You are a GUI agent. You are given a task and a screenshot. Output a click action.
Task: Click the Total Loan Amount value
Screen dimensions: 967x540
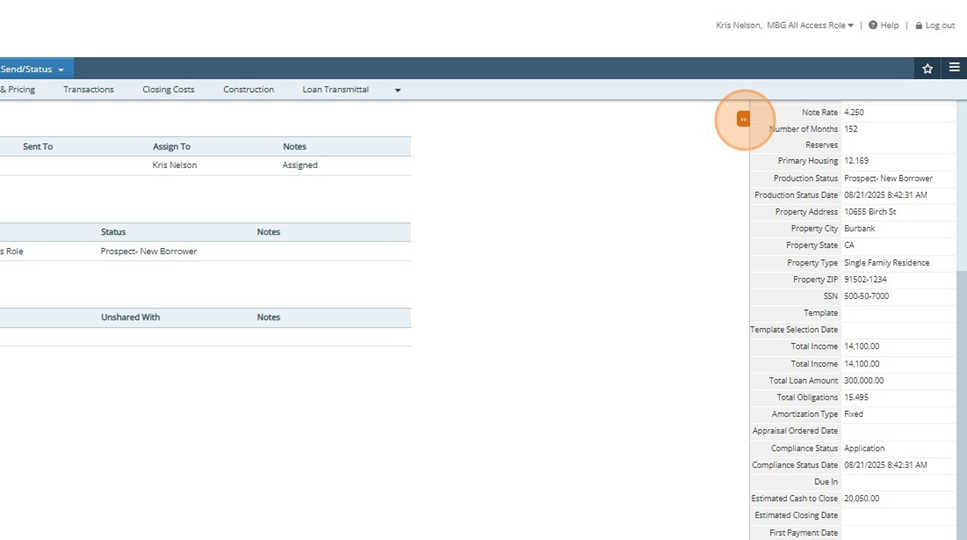point(863,381)
